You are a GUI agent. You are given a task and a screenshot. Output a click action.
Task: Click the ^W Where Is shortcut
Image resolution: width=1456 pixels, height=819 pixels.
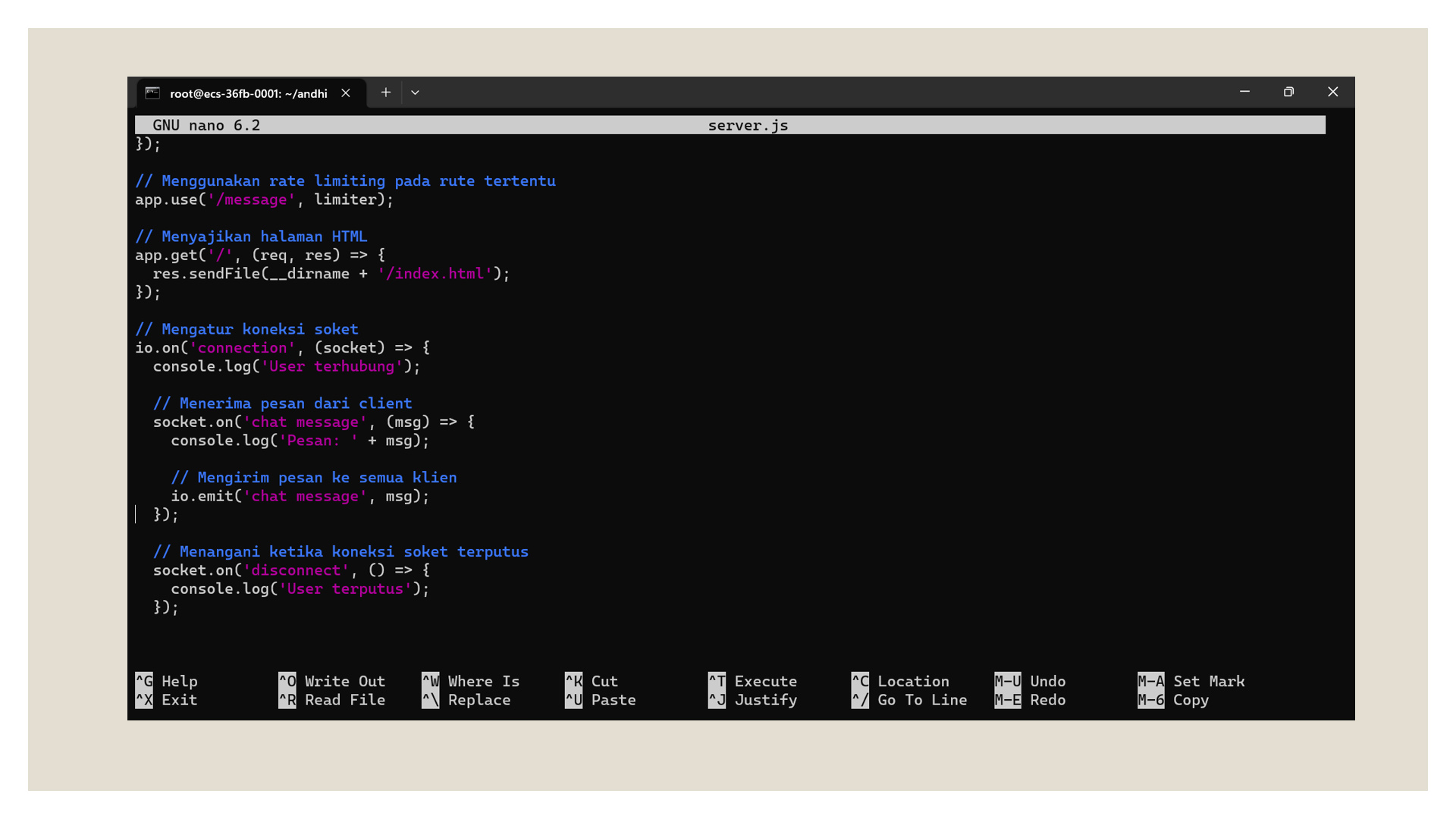[x=471, y=681]
